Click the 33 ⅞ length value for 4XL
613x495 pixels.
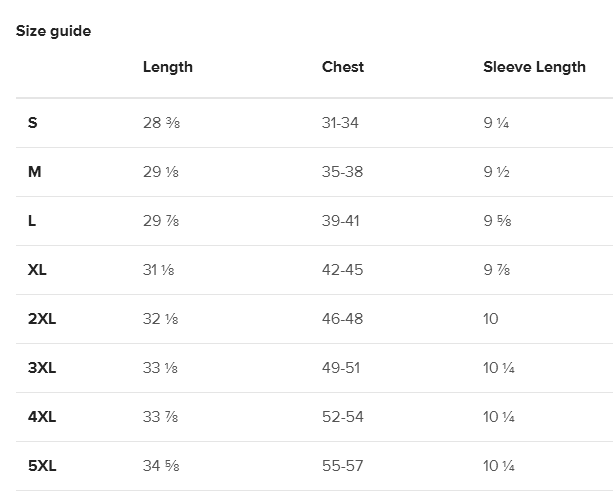[x=161, y=417]
